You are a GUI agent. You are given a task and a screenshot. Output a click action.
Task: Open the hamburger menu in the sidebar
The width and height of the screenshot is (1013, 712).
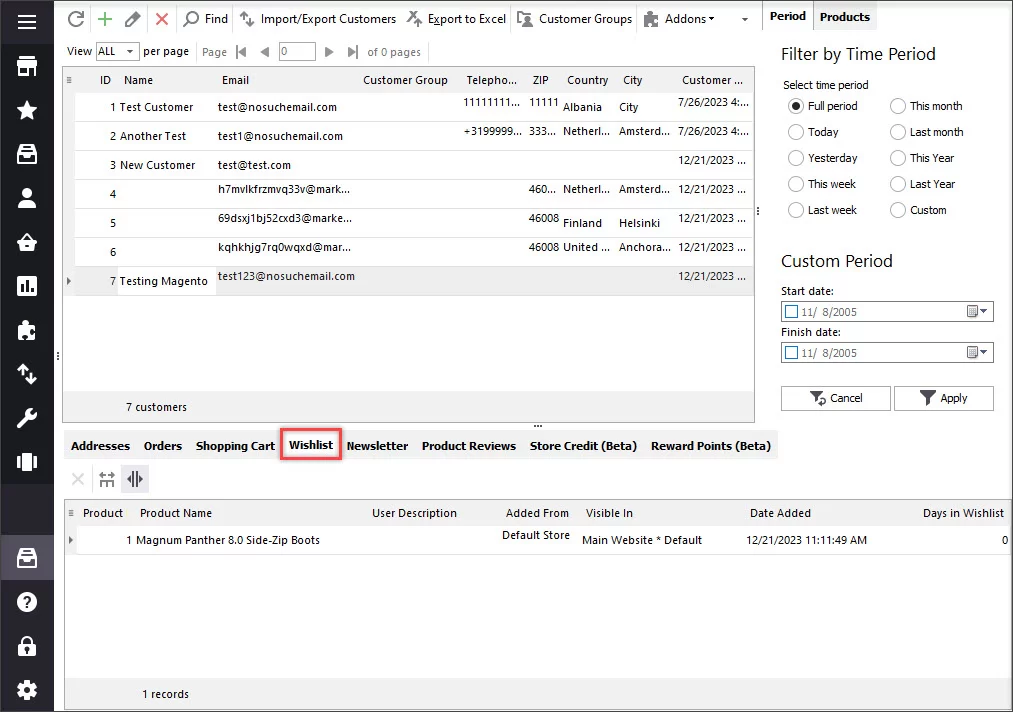(26, 22)
